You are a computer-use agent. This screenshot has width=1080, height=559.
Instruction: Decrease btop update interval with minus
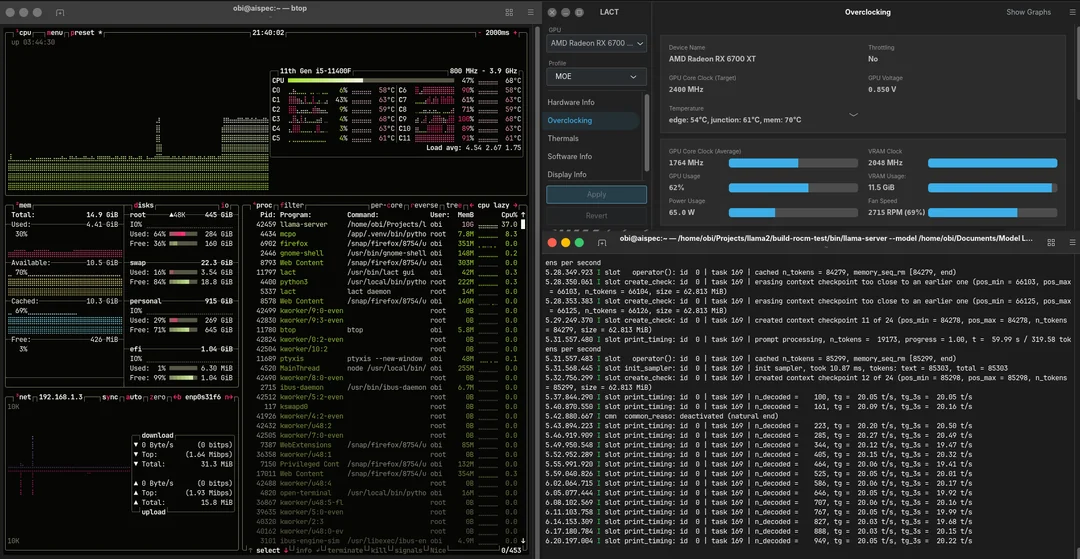pos(479,32)
